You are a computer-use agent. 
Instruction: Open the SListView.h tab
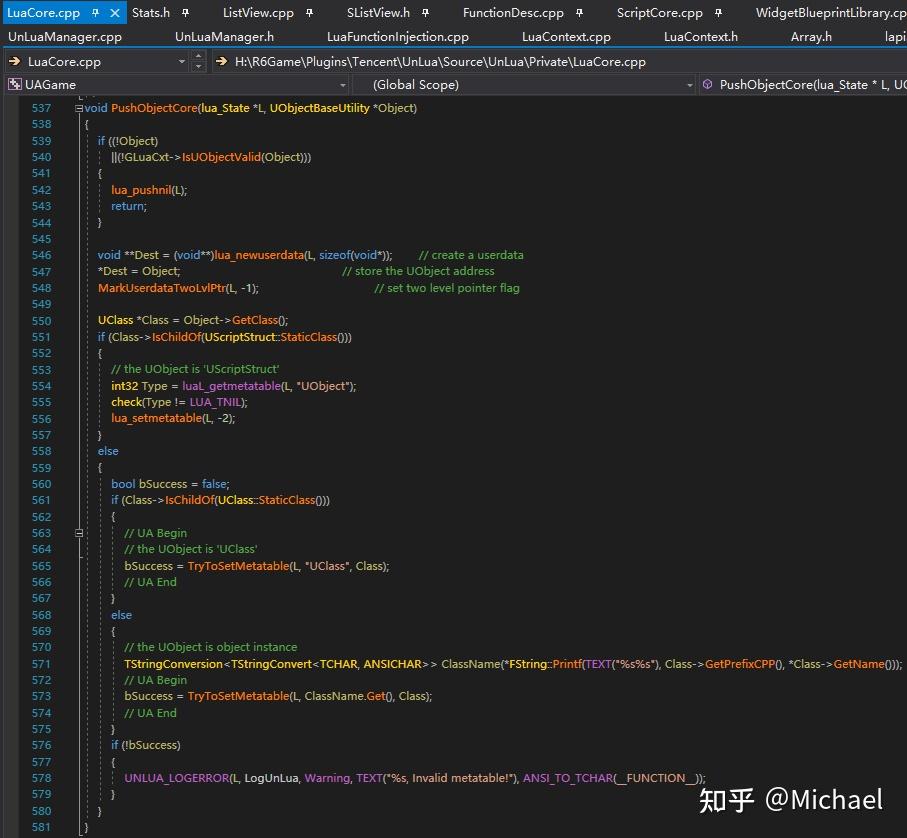tap(378, 13)
